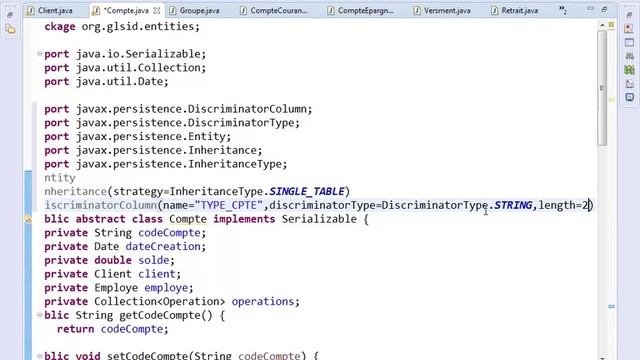This screenshot has height=360, width=640.
Task: Click the client field name
Action: [156, 274]
